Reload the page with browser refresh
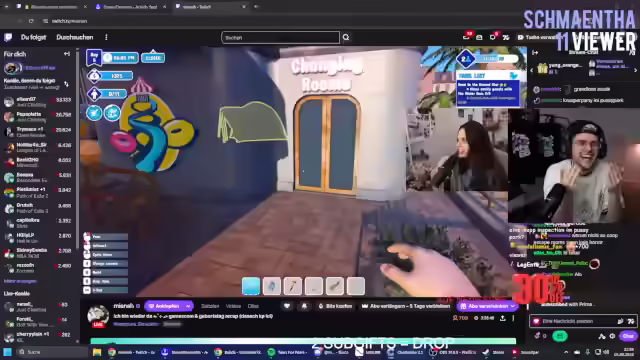Screen dimensions: 640x360 (31, 21)
